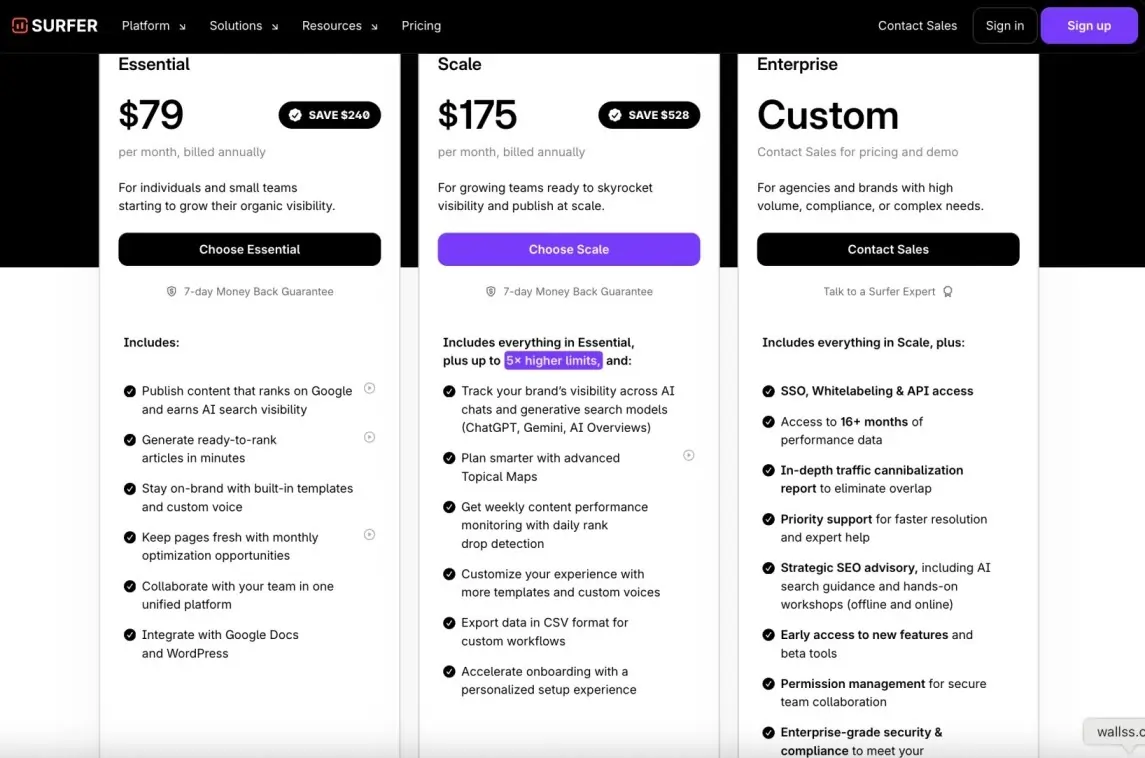This screenshot has height=758, width=1145.
Task: Click the SAVE $528 badge on the Scale plan
Action: 649,115
